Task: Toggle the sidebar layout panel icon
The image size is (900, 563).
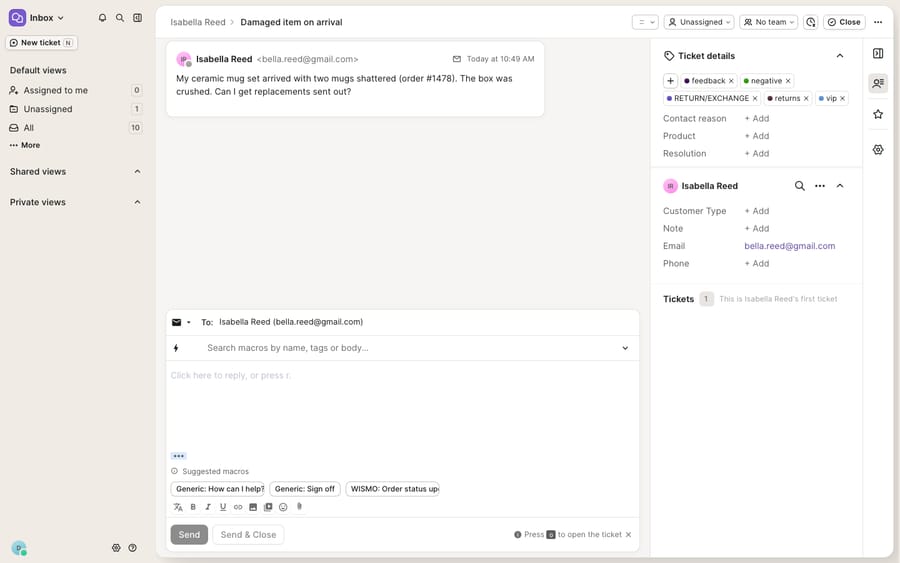Action: pos(138,18)
